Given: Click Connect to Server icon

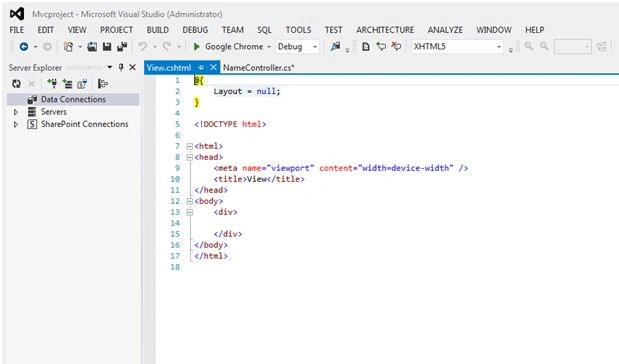Looking at the screenshot, I should (68, 84).
